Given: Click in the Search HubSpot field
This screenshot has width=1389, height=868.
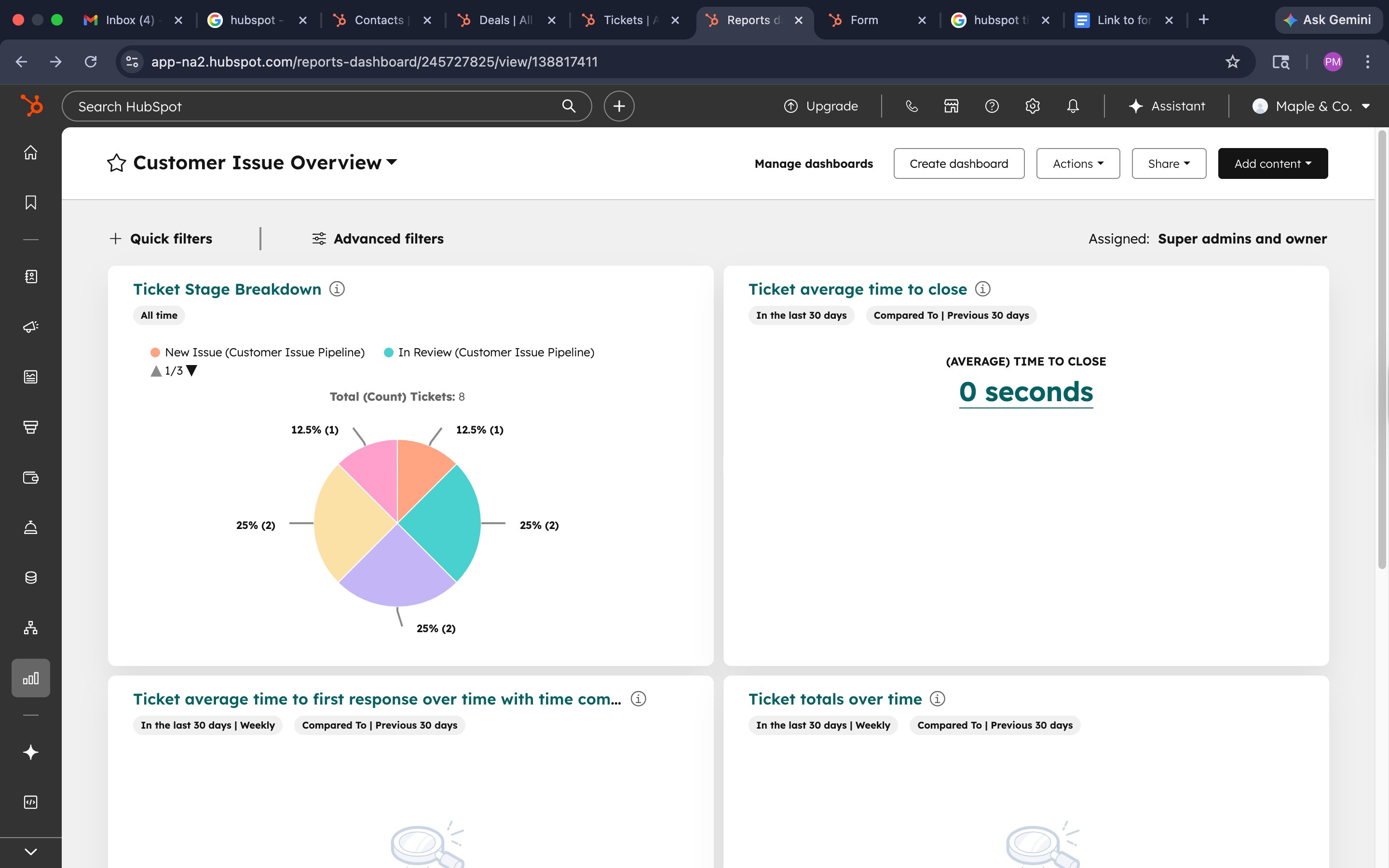Looking at the screenshot, I should click(327, 106).
